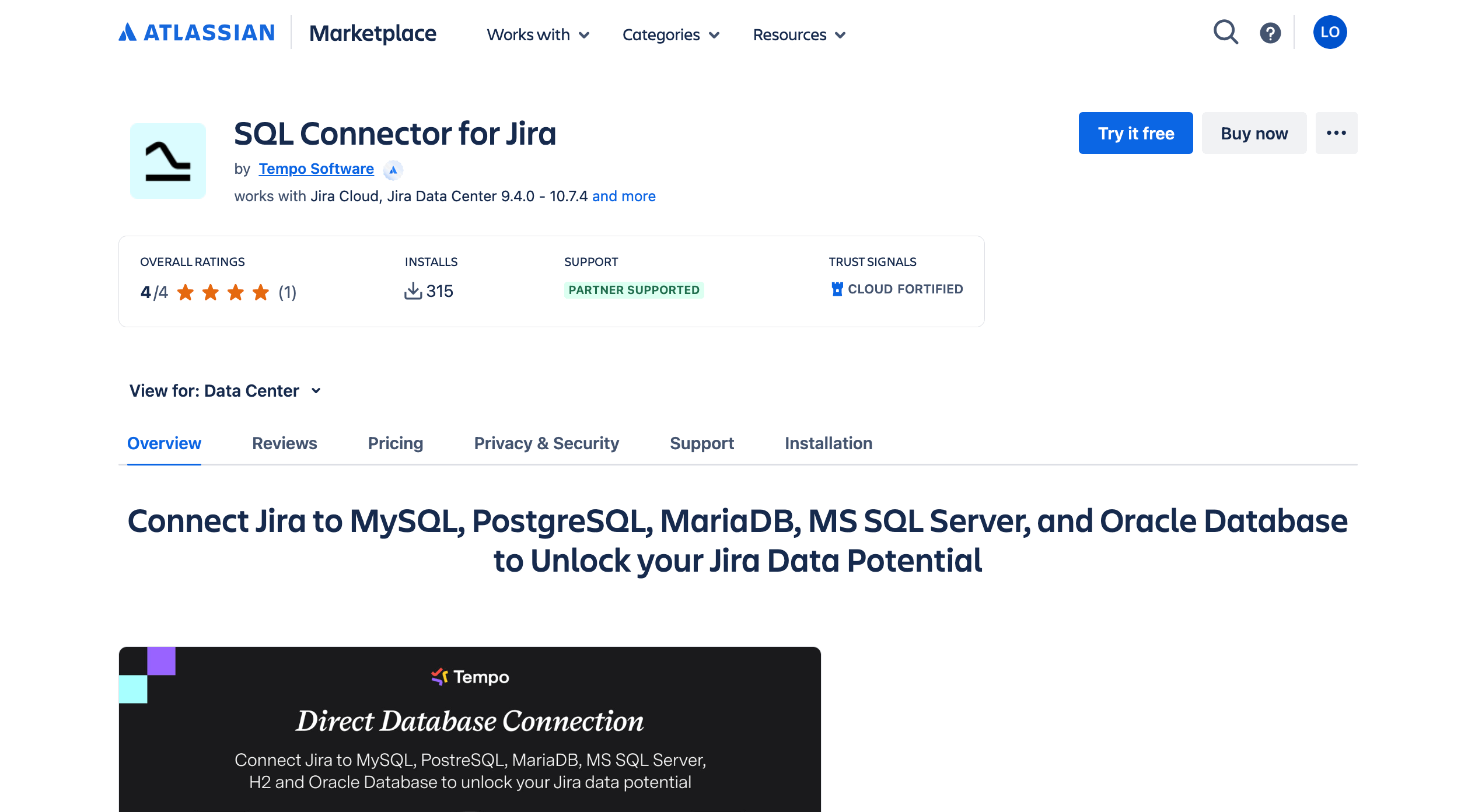This screenshot has width=1461, height=812.
Task: Switch to the Reviews tab
Action: point(284,443)
